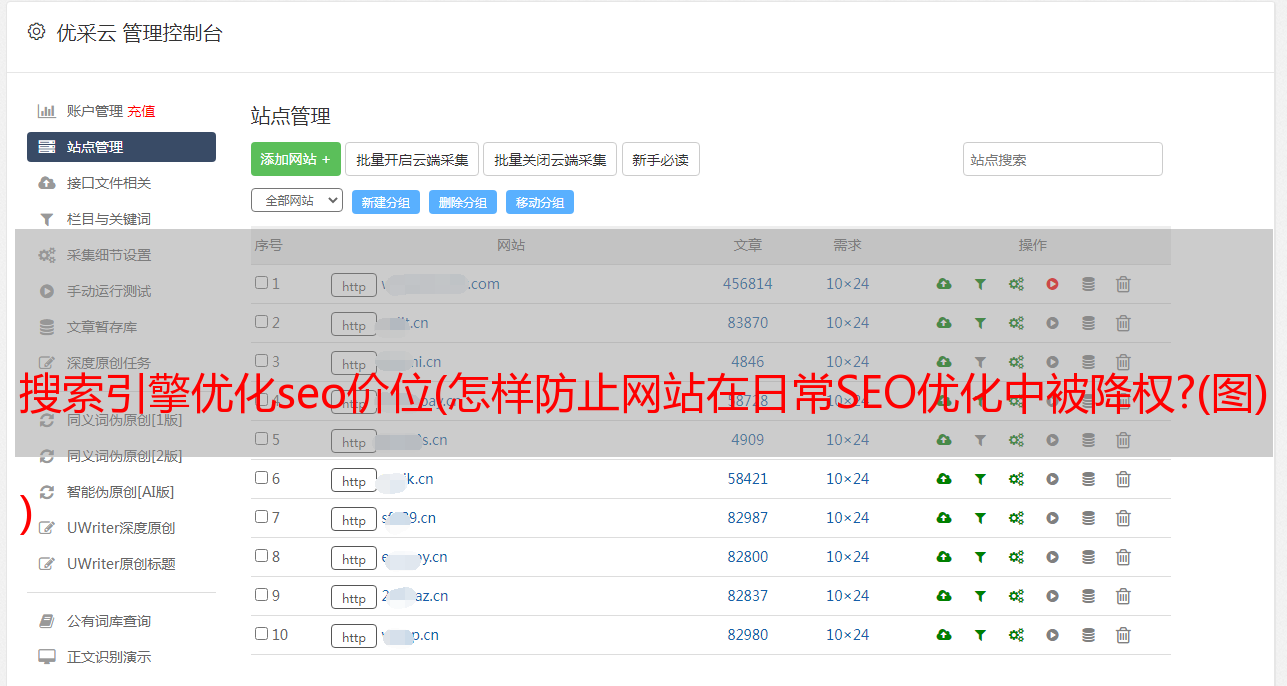
Task: Open 正文识别演示 in the sidebar
Action: [x=109, y=657]
